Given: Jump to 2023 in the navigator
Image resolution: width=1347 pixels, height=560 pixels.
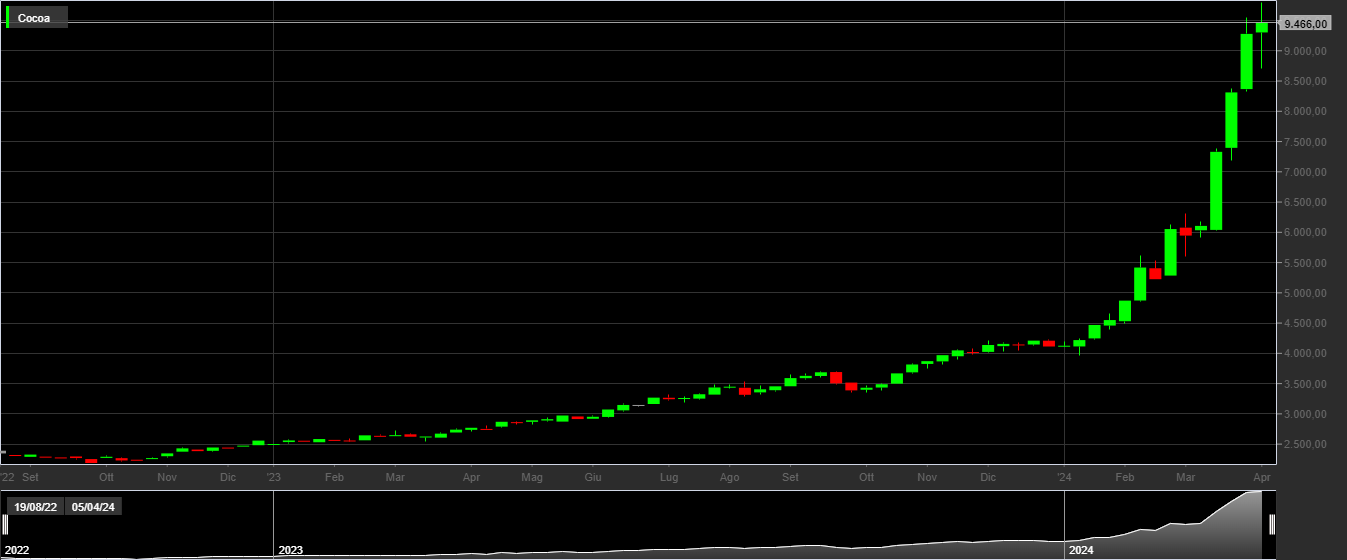Looking at the screenshot, I should coord(290,550).
